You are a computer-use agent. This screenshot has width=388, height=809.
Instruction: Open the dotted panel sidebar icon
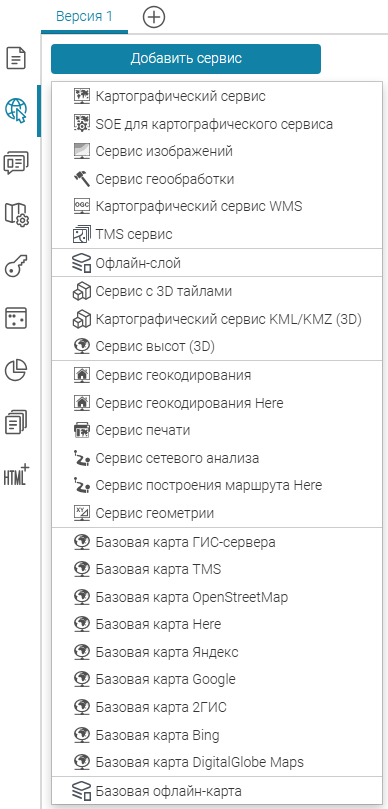pyautogui.click(x=16, y=318)
